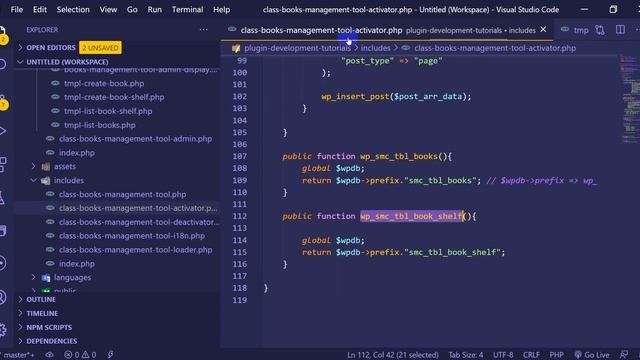Open the Edit menu
The width and height of the screenshot is (640, 360).
tap(40, 9)
